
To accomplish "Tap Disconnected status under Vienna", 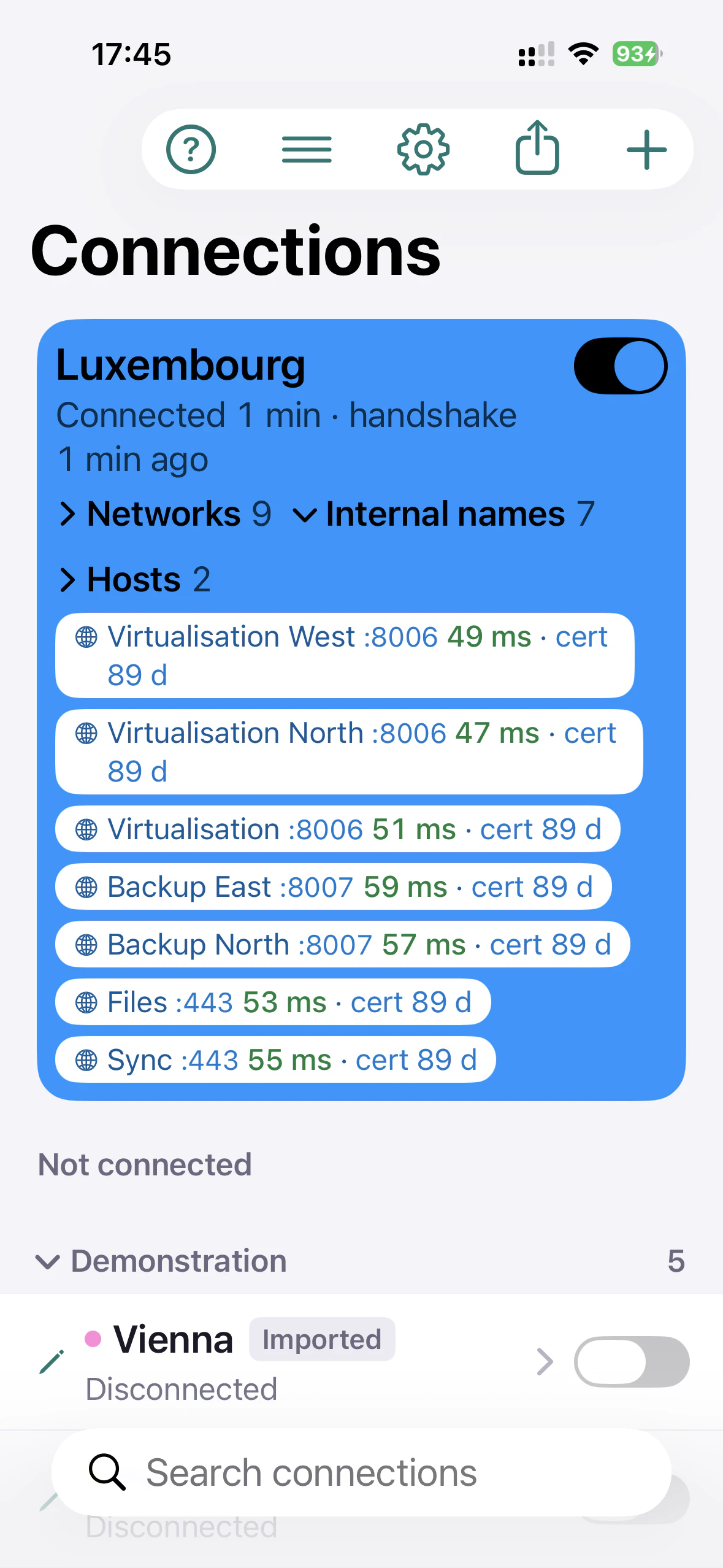I will (x=182, y=1389).
